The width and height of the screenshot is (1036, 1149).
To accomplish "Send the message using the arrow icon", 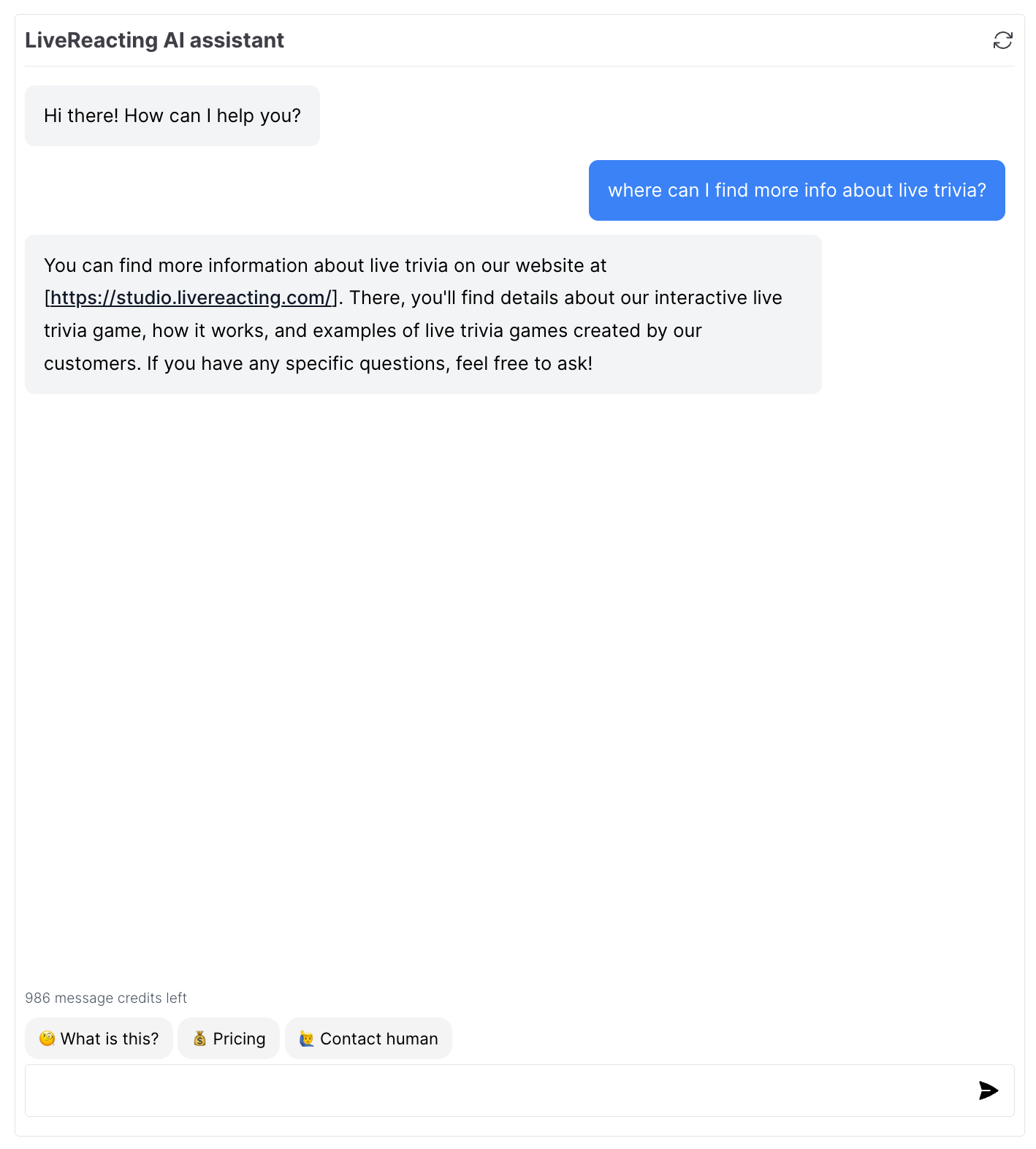I will point(989,1091).
